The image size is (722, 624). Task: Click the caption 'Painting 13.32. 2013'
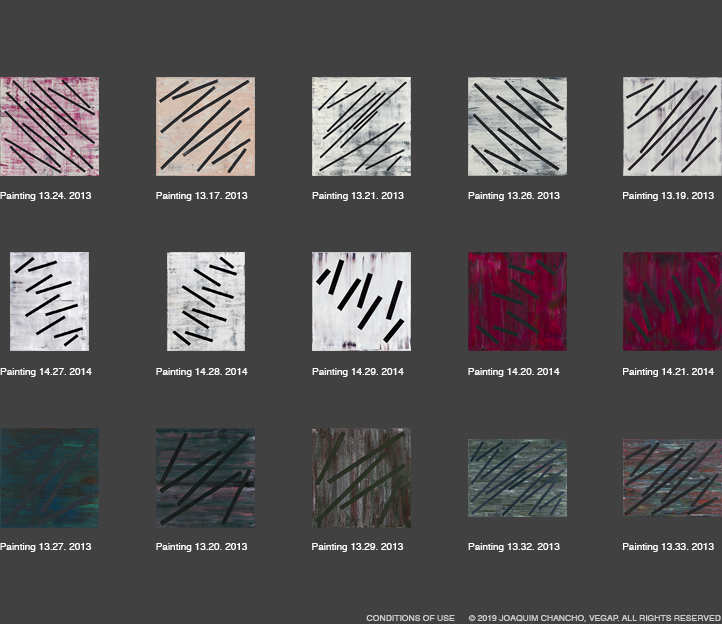coord(514,547)
